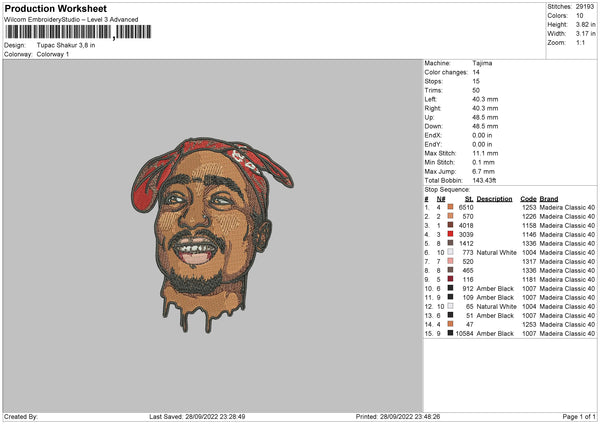
Task: Click the swatch beside 1412 stitches
Action: click(450, 243)
